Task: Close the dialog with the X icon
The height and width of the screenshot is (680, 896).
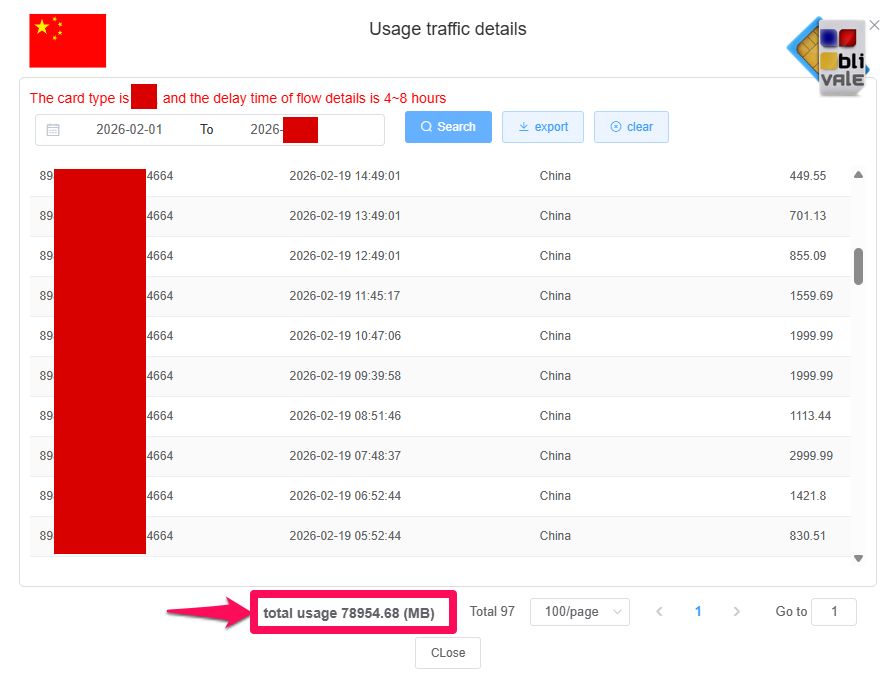Action: tap(875, 25)
